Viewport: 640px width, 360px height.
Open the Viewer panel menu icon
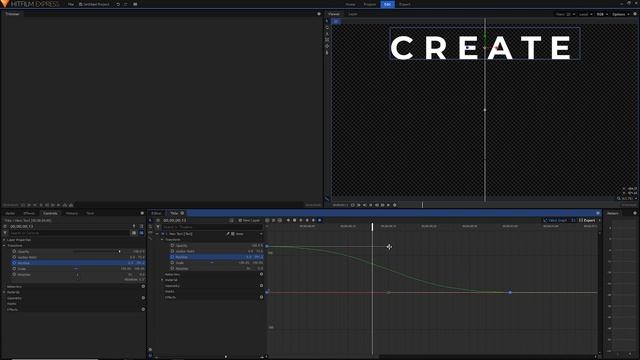(x=635, y=14)
